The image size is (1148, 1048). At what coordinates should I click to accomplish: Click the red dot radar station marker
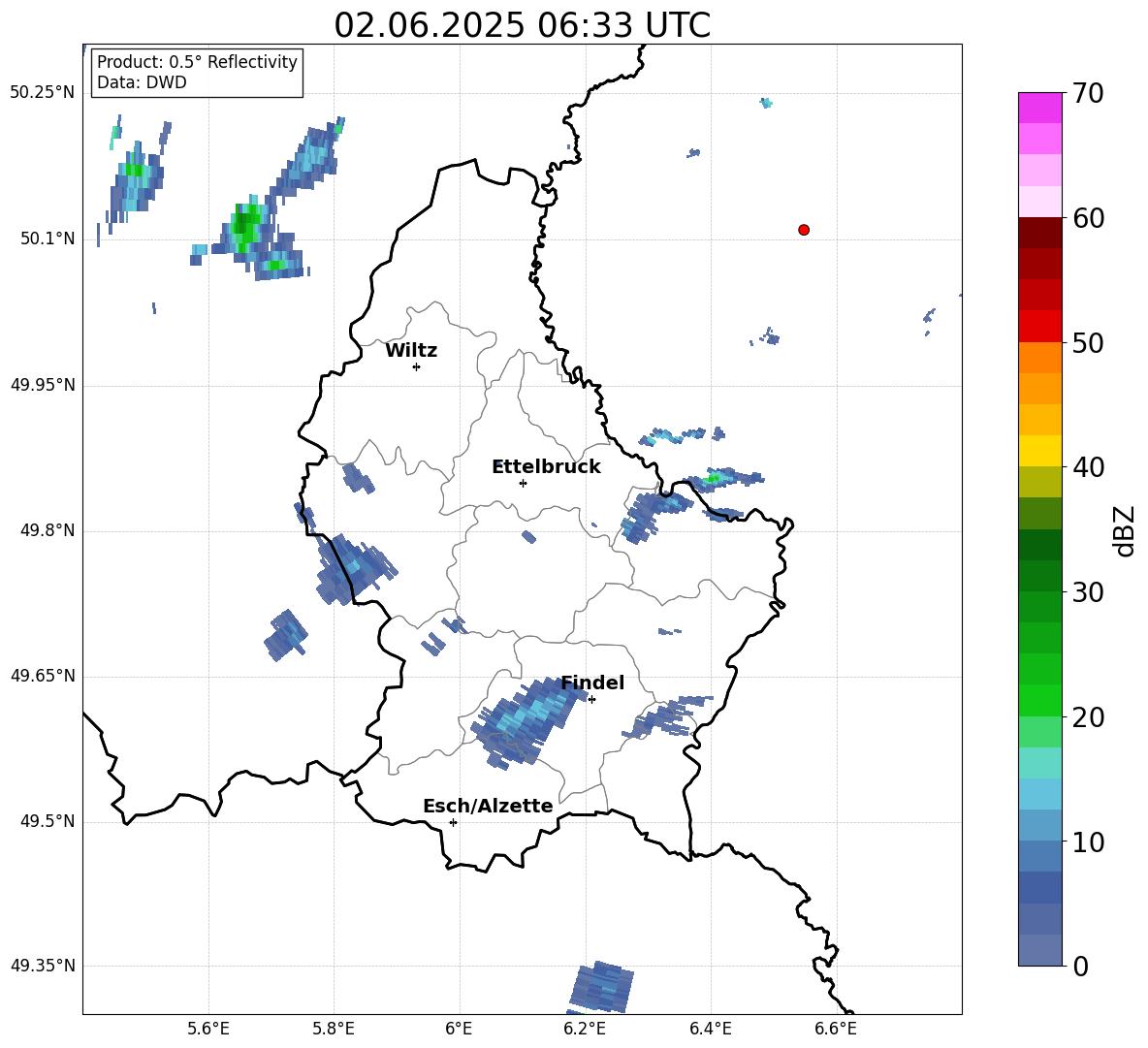pyautogui.click(x=804, y=230)
